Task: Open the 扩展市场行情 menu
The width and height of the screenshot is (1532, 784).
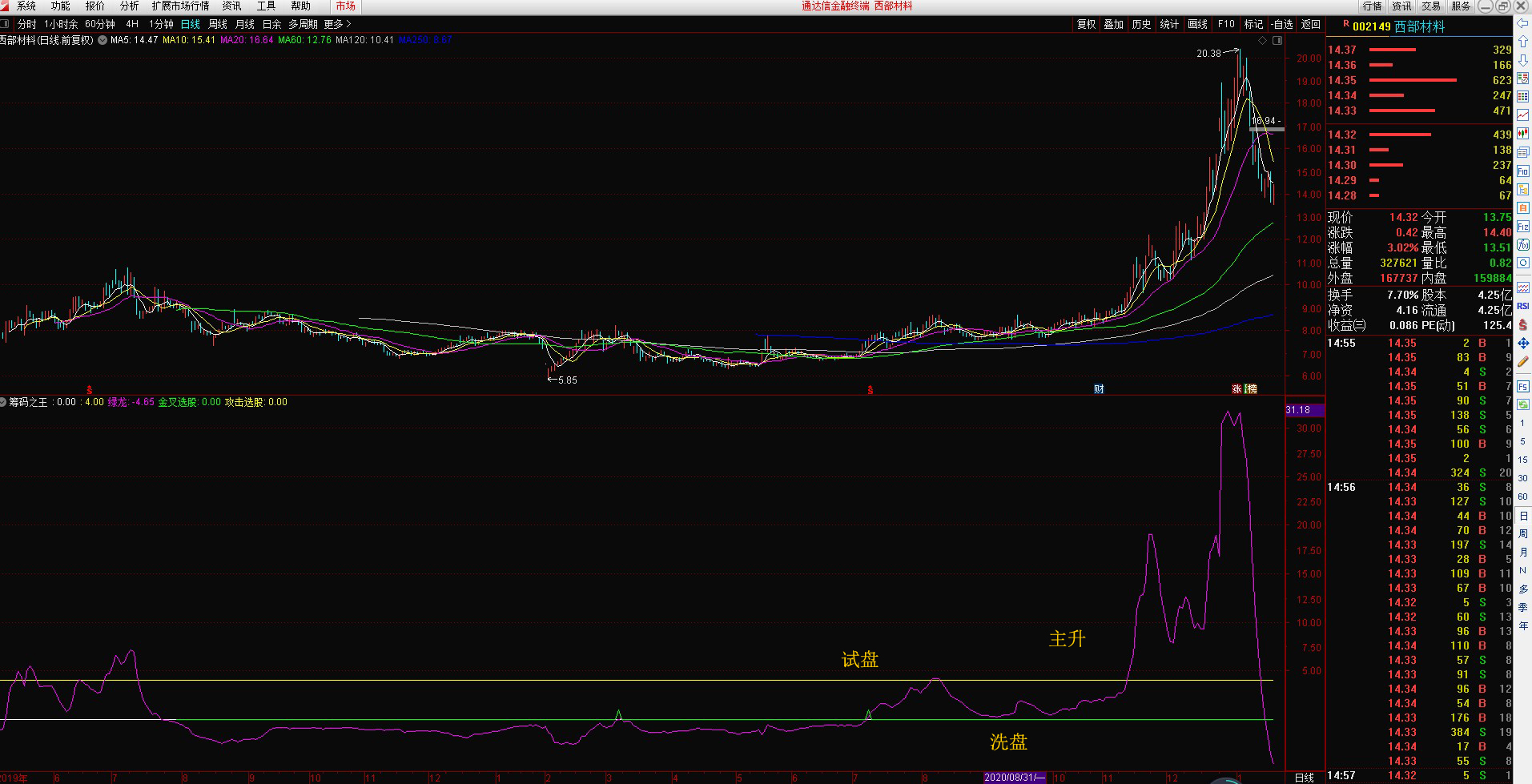Action: [181, 6]
